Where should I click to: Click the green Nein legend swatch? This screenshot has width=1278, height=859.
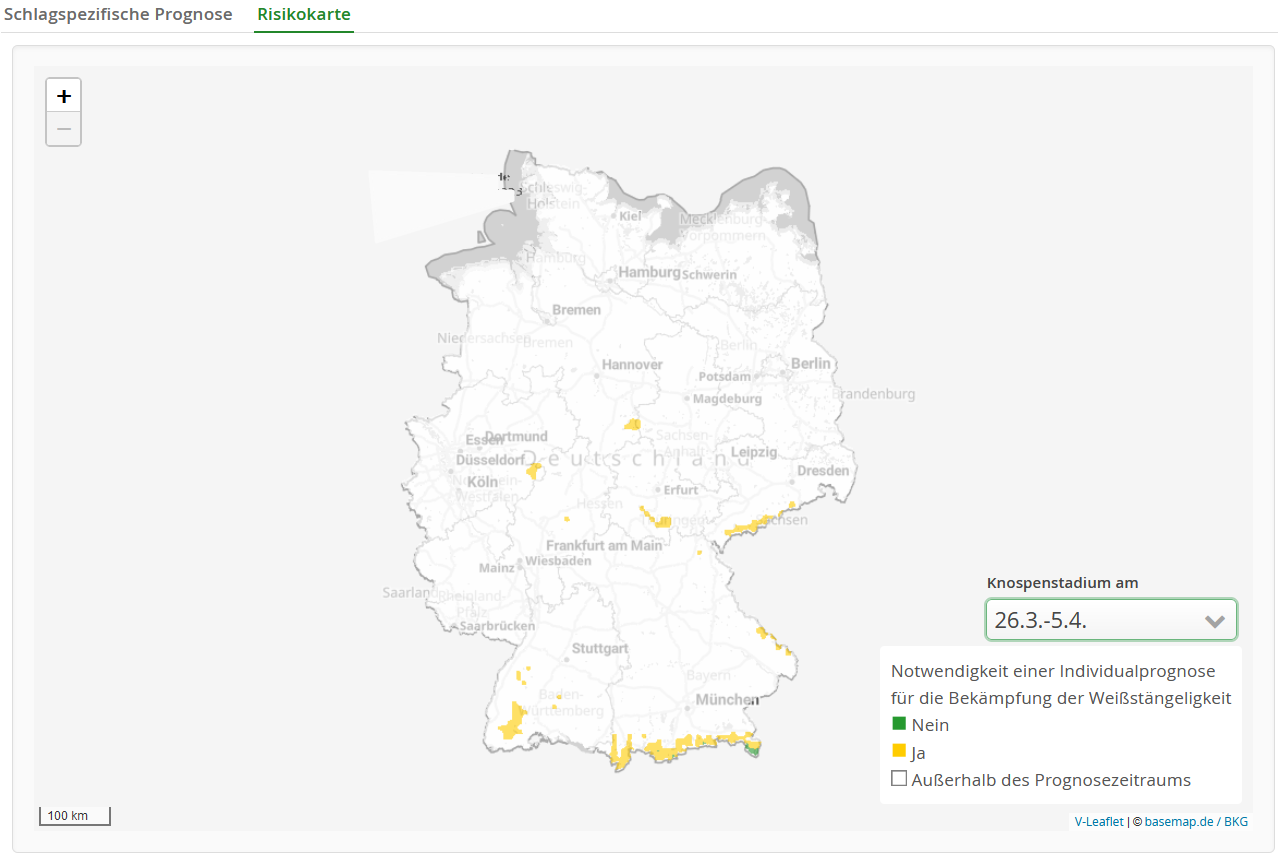899,724
